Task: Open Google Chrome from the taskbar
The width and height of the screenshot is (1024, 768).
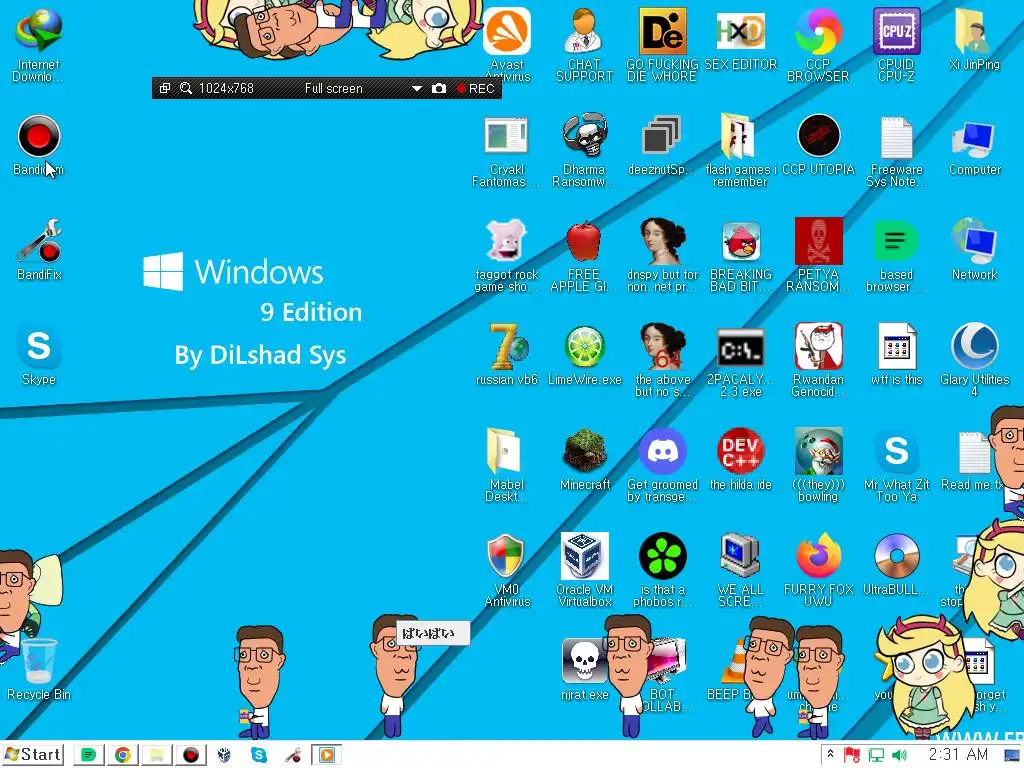Action: coord(122,755)
